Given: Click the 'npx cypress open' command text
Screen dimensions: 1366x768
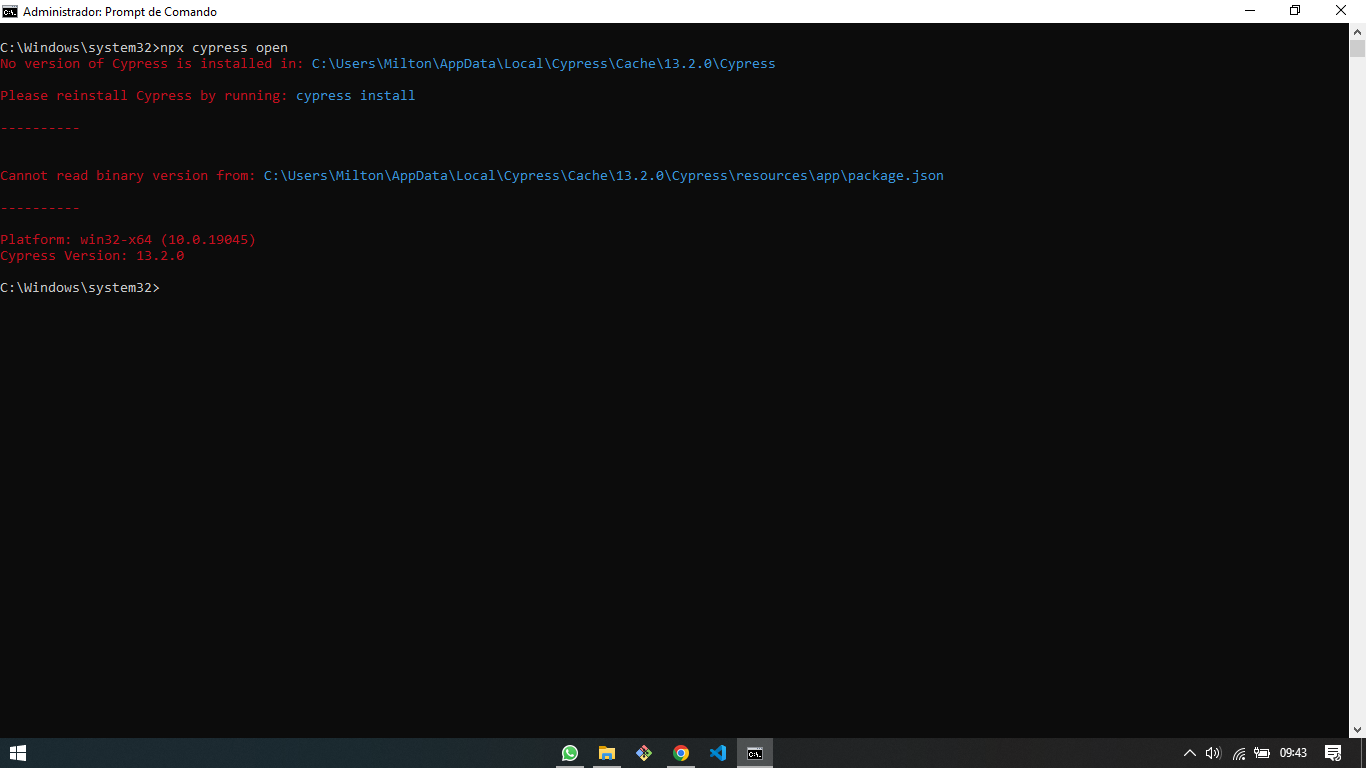Looking at the screenshot, I should pos(224,47).
